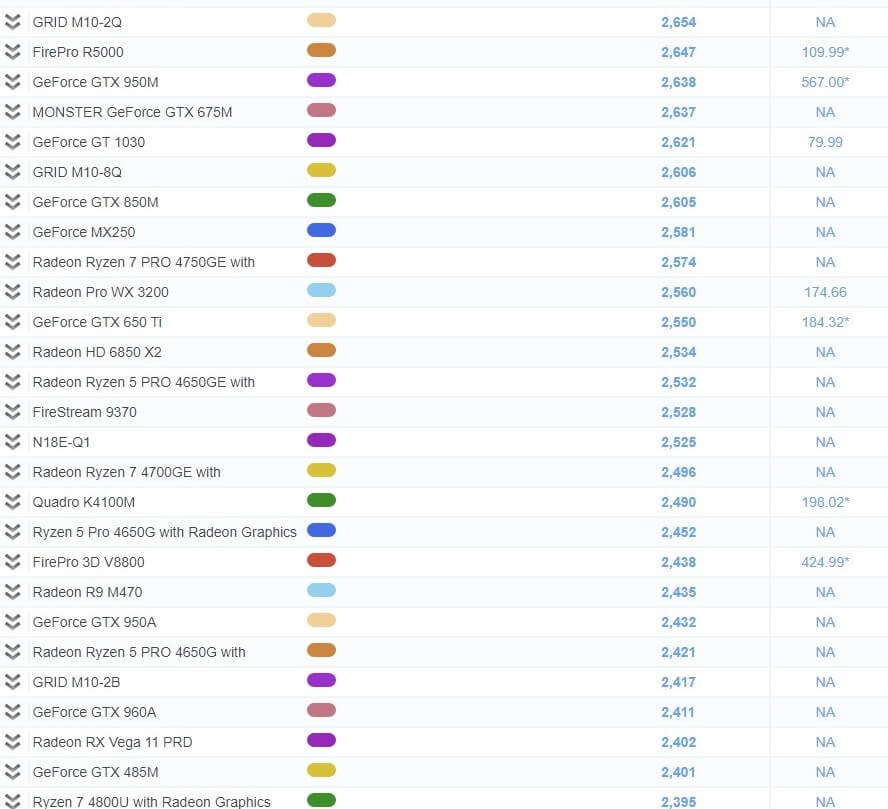The width and height of the screenshot is (888, 809).
Task: Expand the GeForce GTX 950A row chevron
Action: [12, 622]
